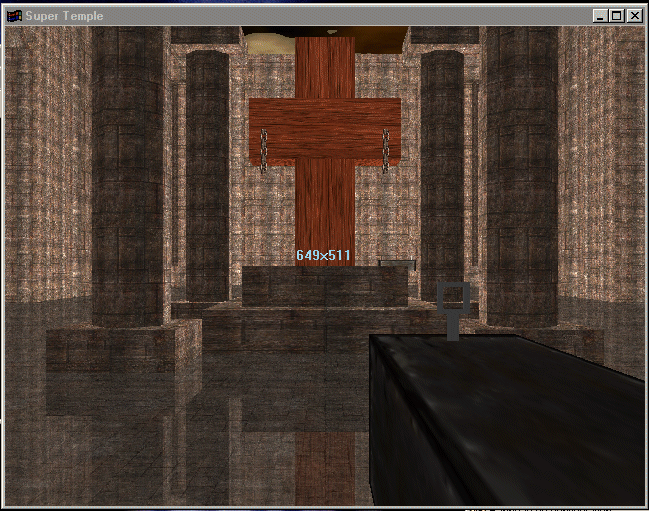649x511 pixels.
Task: Click the Super Temple window title text
Action: (x=65, y=16)
